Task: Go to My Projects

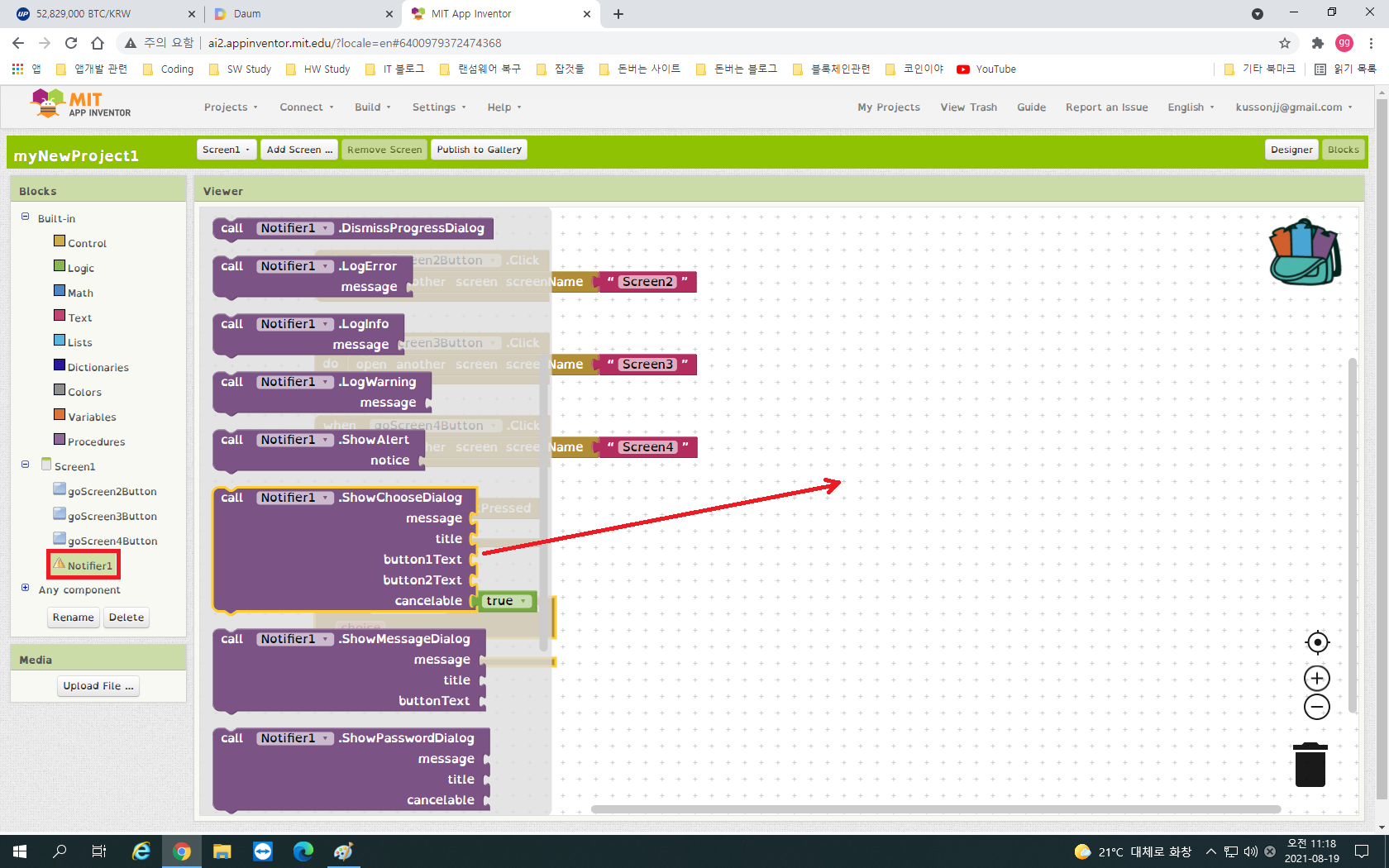Action: tap(889, 107)
